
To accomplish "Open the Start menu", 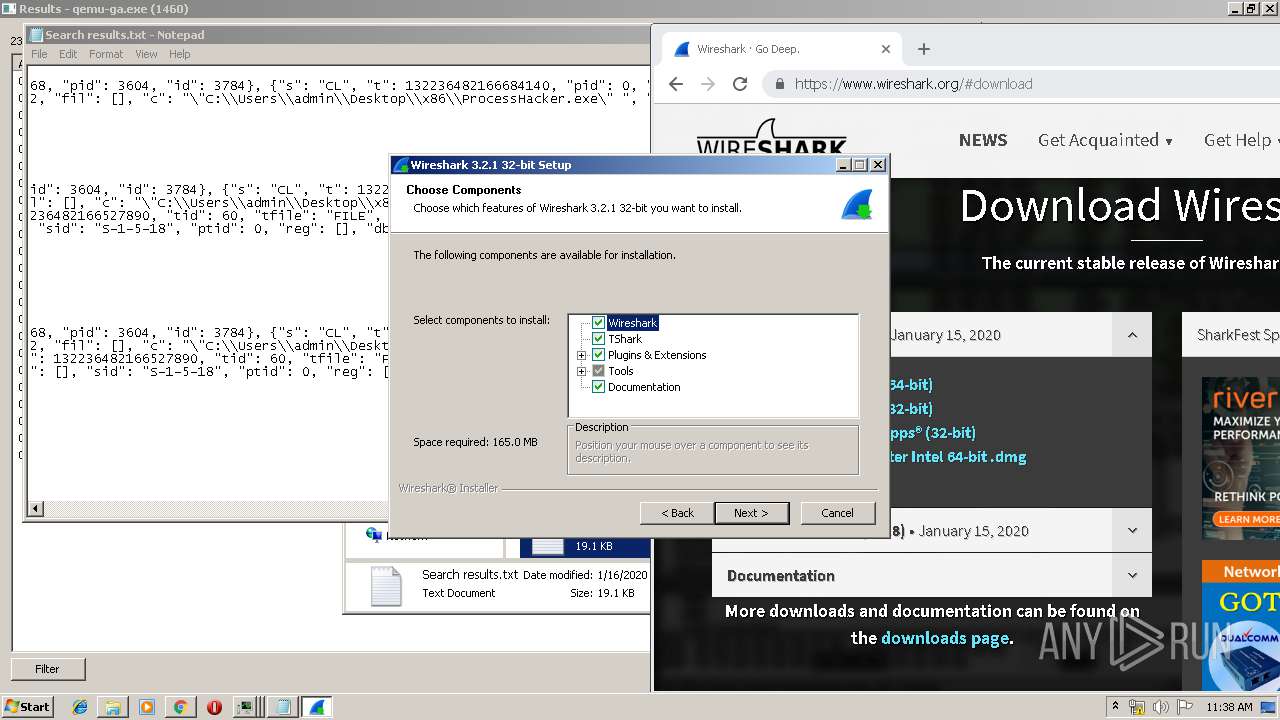I will pyautogui.click(x=27, y=707).
